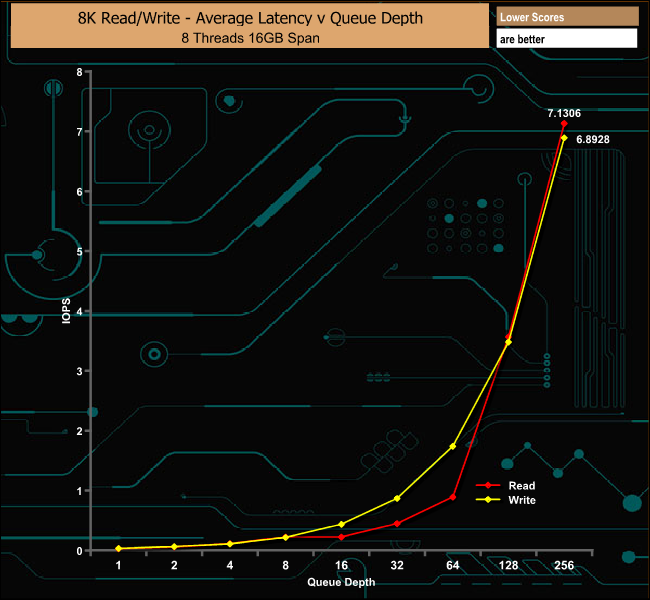
Task: Click the y-axis label 6
Action: 79,192
